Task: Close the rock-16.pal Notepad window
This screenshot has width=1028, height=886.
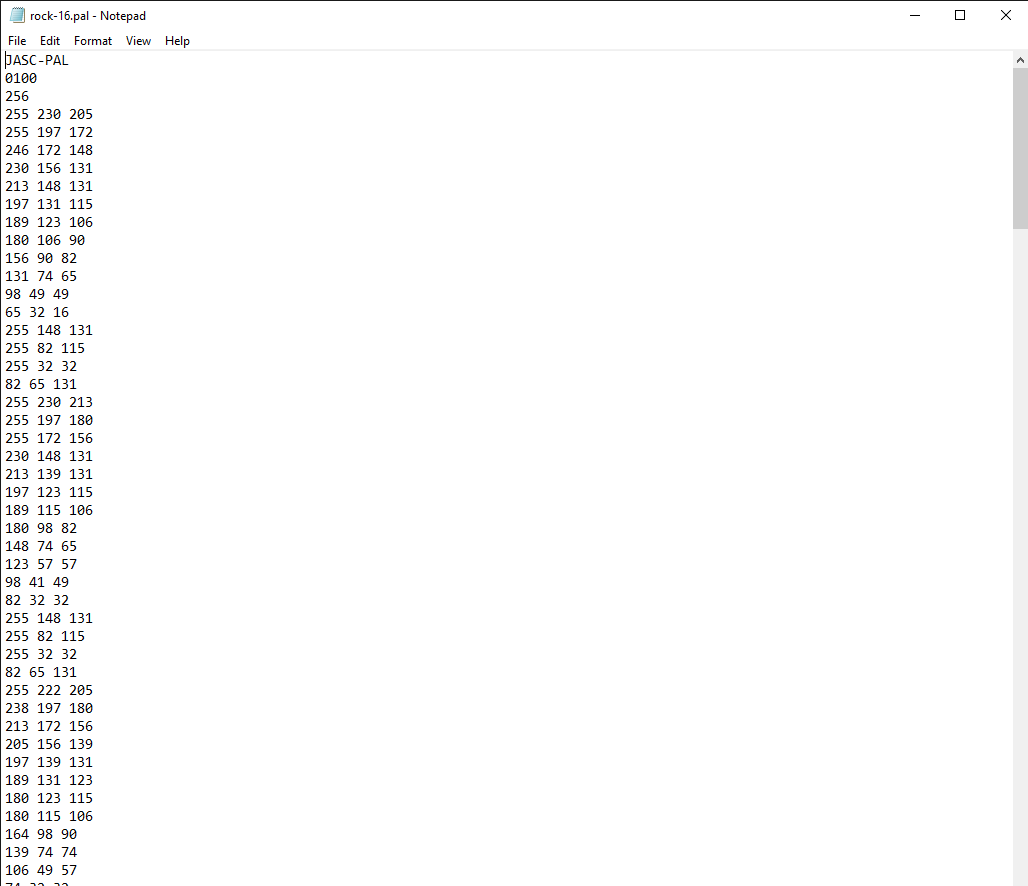Action: (x=1005, y=15)
